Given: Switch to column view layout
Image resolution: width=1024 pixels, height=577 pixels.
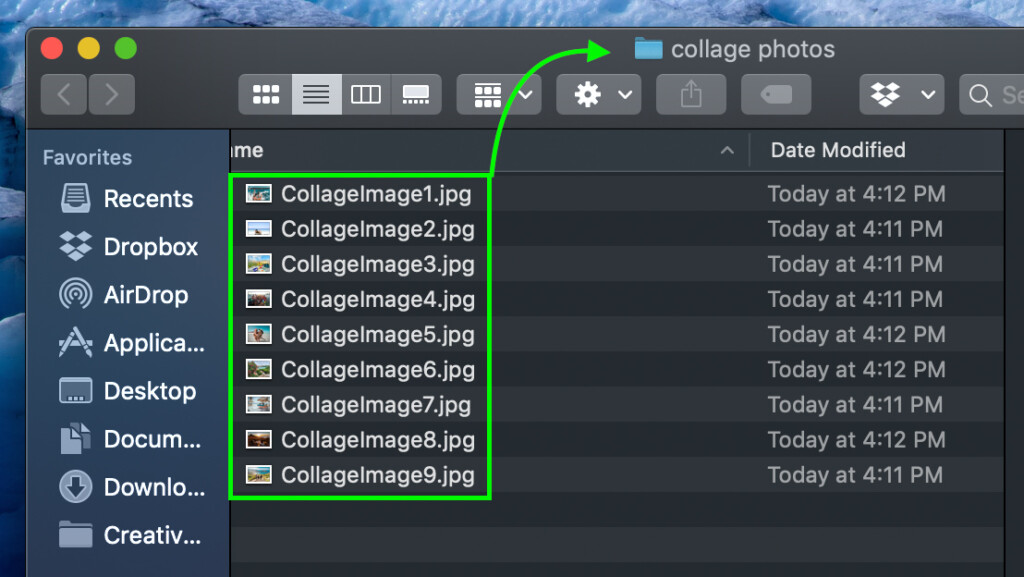Looking at the screenshot, I should 366,95.
